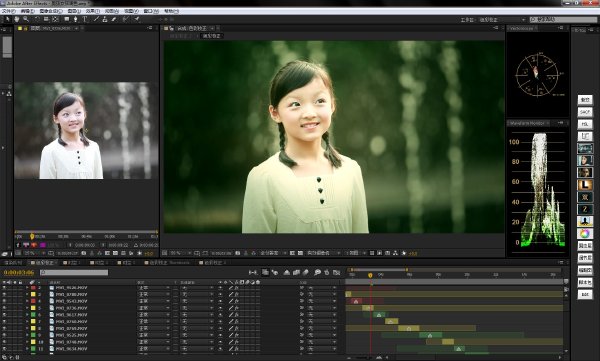600x361 pixels.
Task: Click the timeline current-time indicator handle
Action: coord(370,275)
